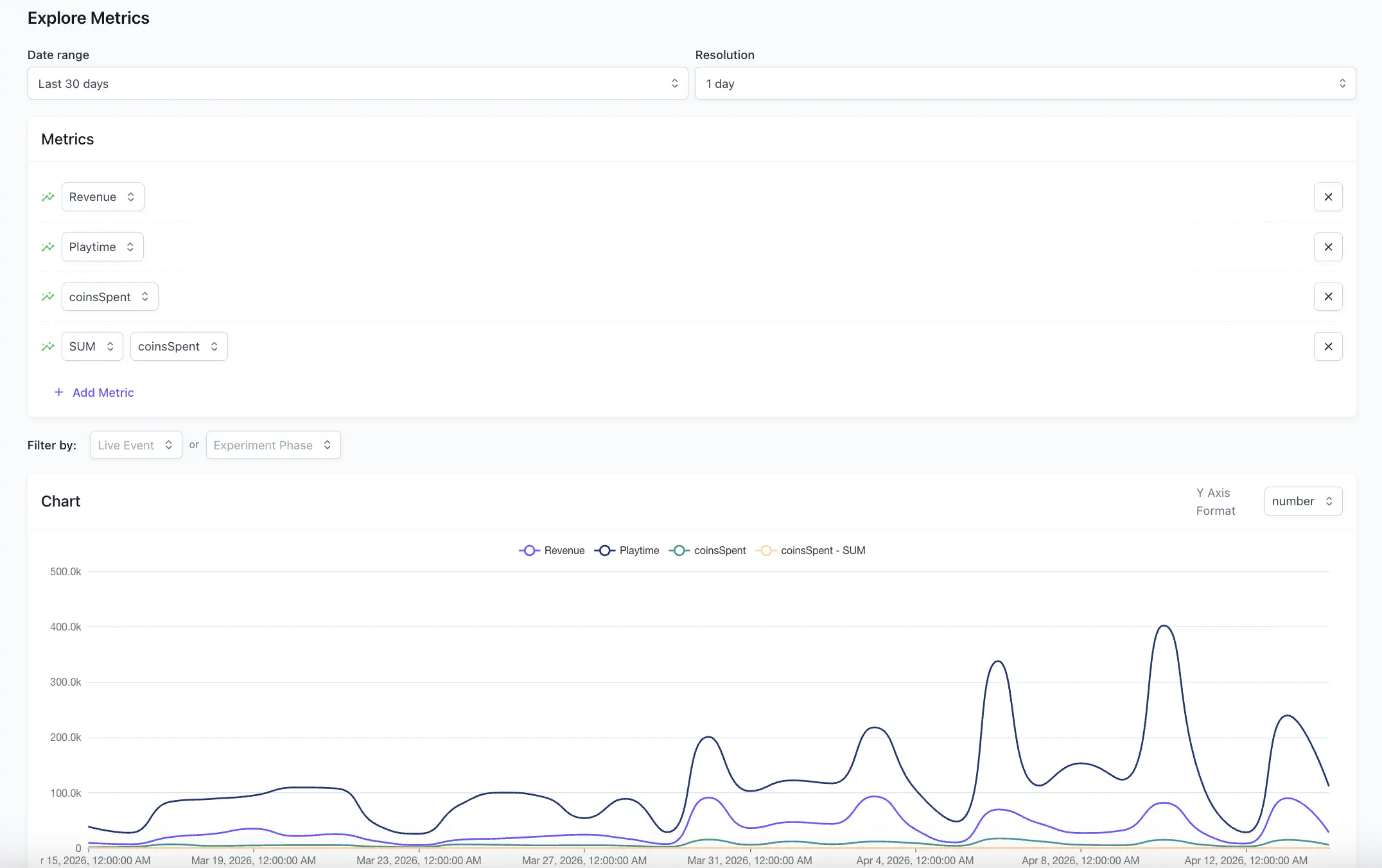The image size is (1382, 868).
Task: Click the plus icon next to Add Metric
Action: pos(58,392)
